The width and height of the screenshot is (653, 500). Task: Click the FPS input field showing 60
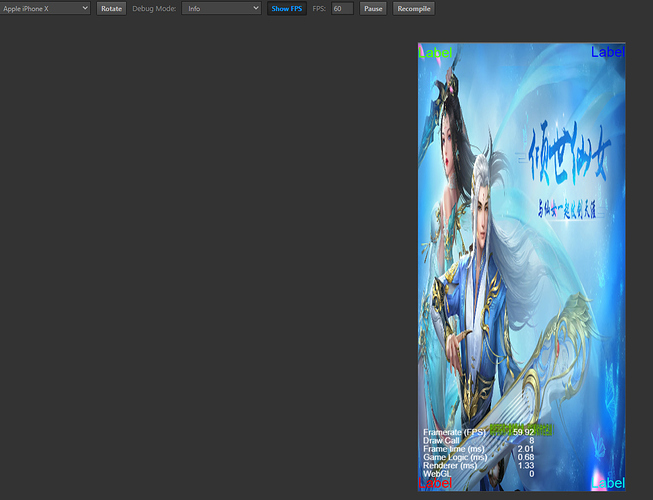click(342, 8)
